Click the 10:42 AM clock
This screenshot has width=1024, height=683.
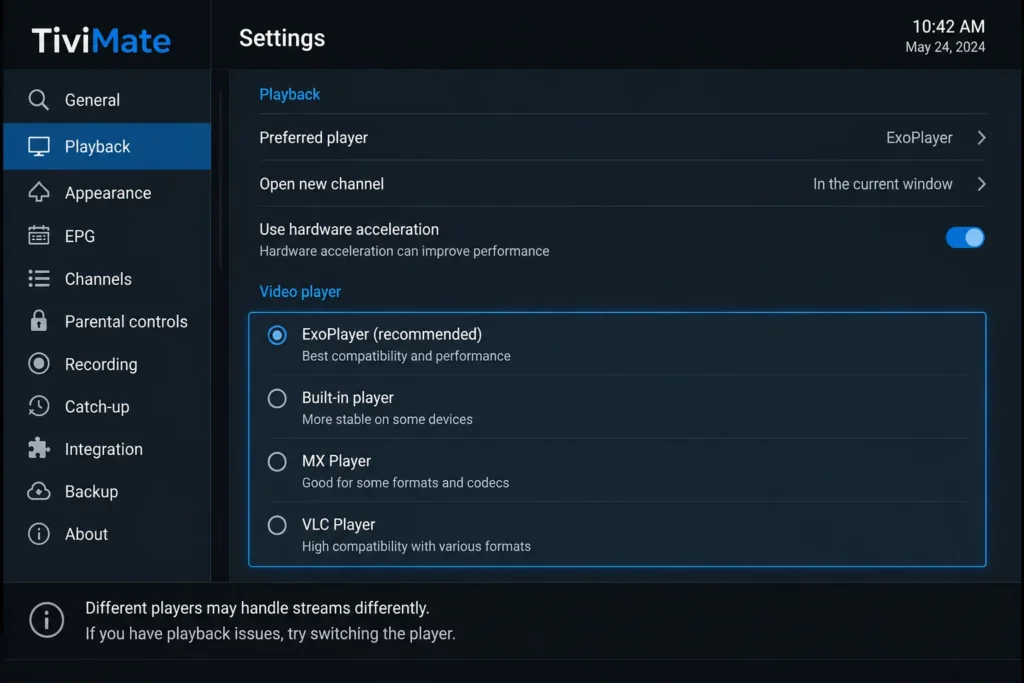coord(948,27)
